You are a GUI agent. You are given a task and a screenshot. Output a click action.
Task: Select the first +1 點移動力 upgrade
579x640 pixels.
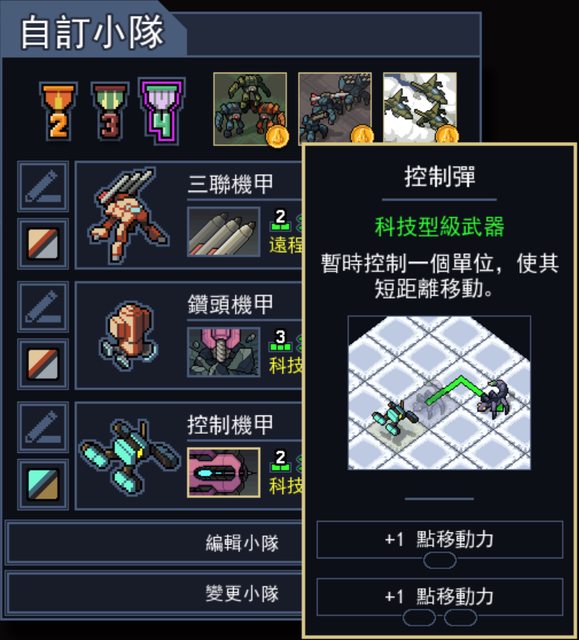point(439,540)
